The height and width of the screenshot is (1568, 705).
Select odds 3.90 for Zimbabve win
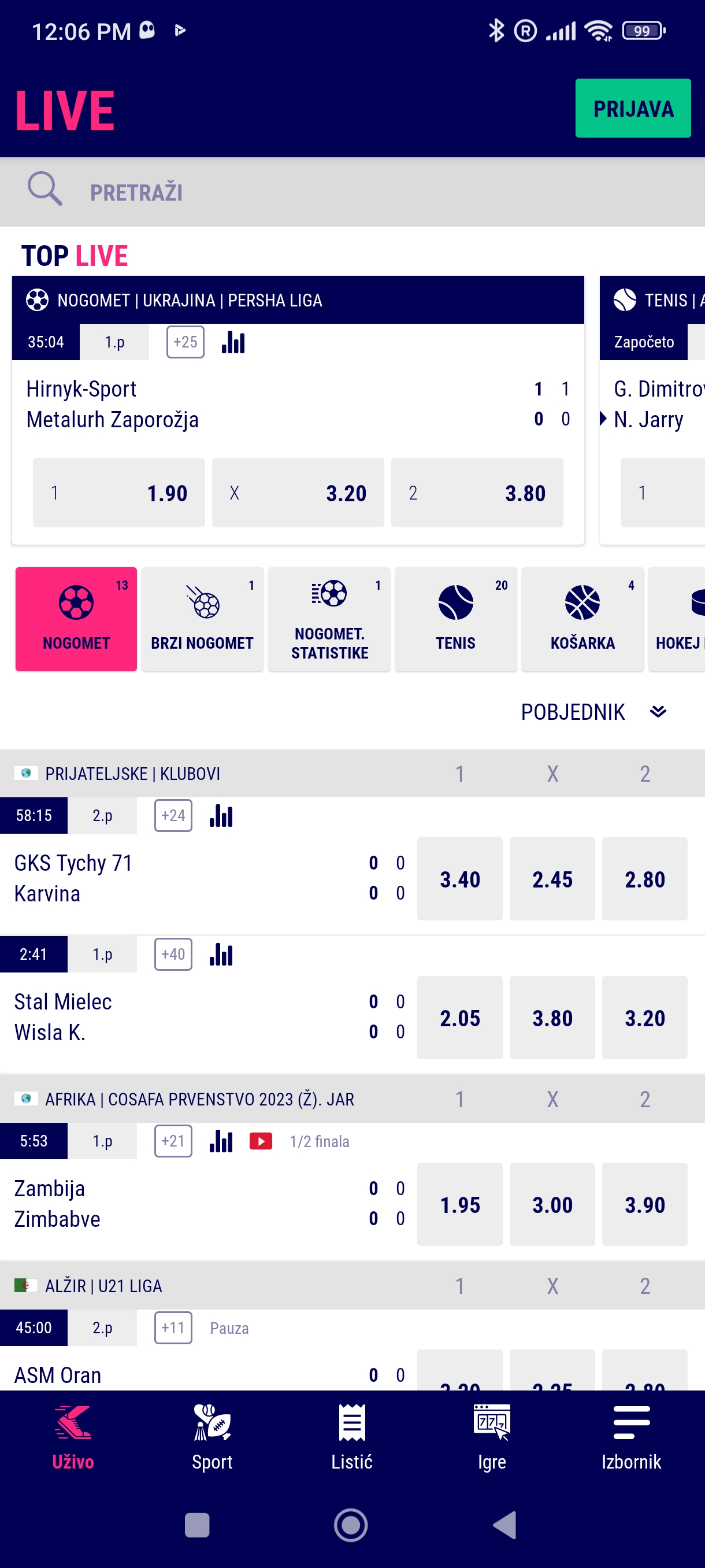click(644, 1204)
